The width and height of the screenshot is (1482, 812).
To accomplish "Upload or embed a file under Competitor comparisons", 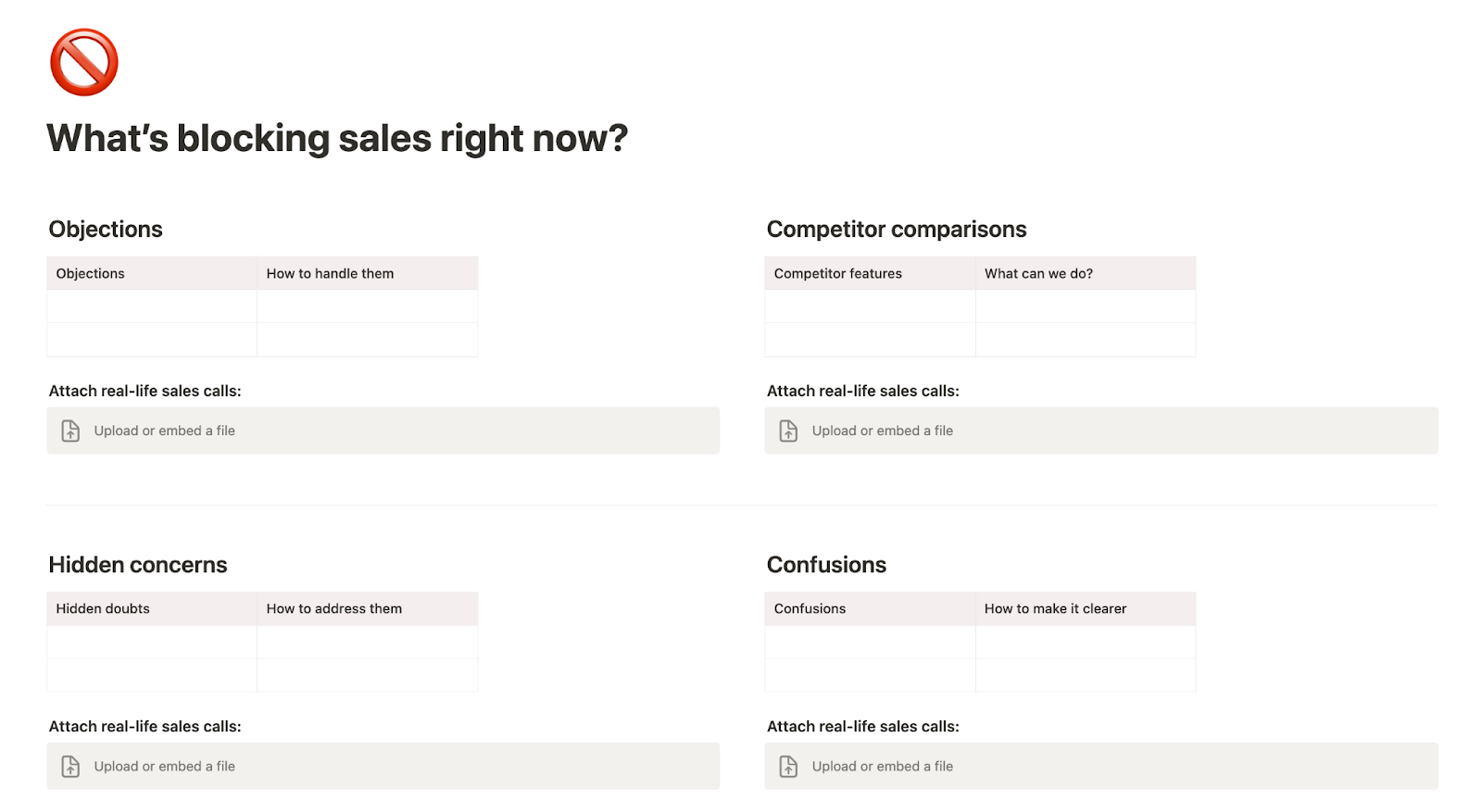I will pos(1101,431).
